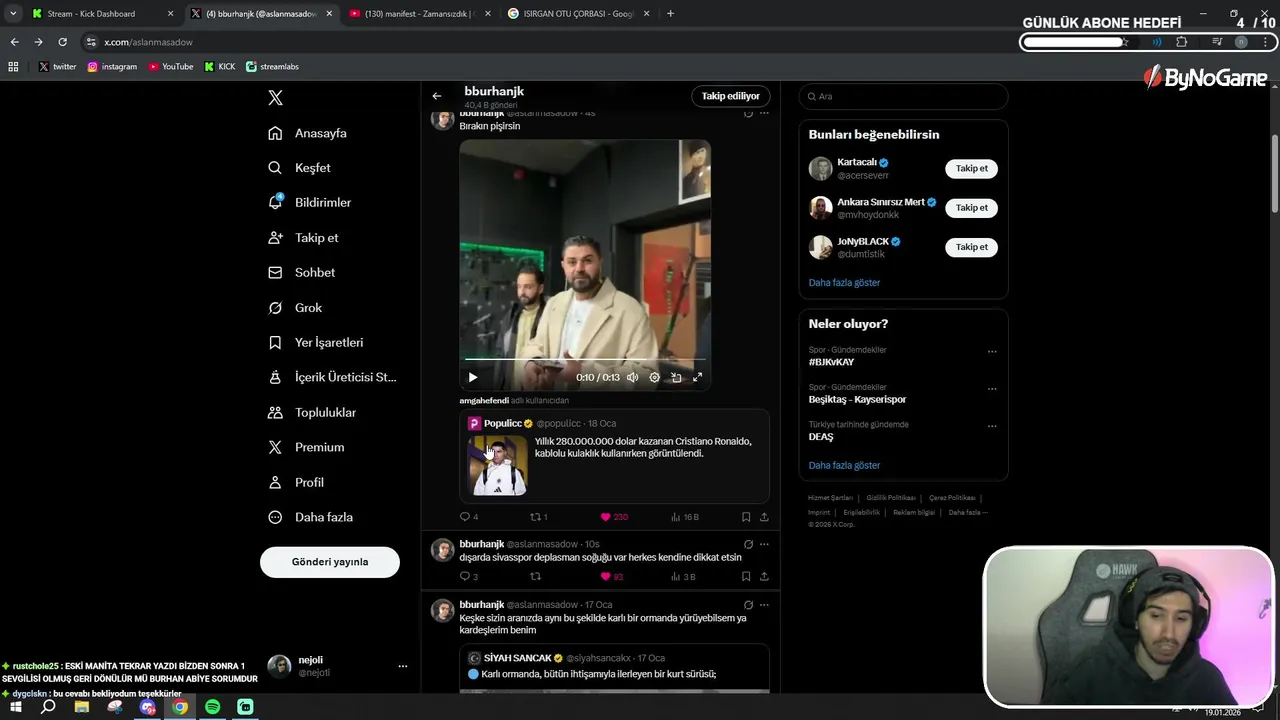The width and height of the screenshot is (1280, 720).
Task: Open more options on Bırakın pişirsin post
Action: pos(764,113)
